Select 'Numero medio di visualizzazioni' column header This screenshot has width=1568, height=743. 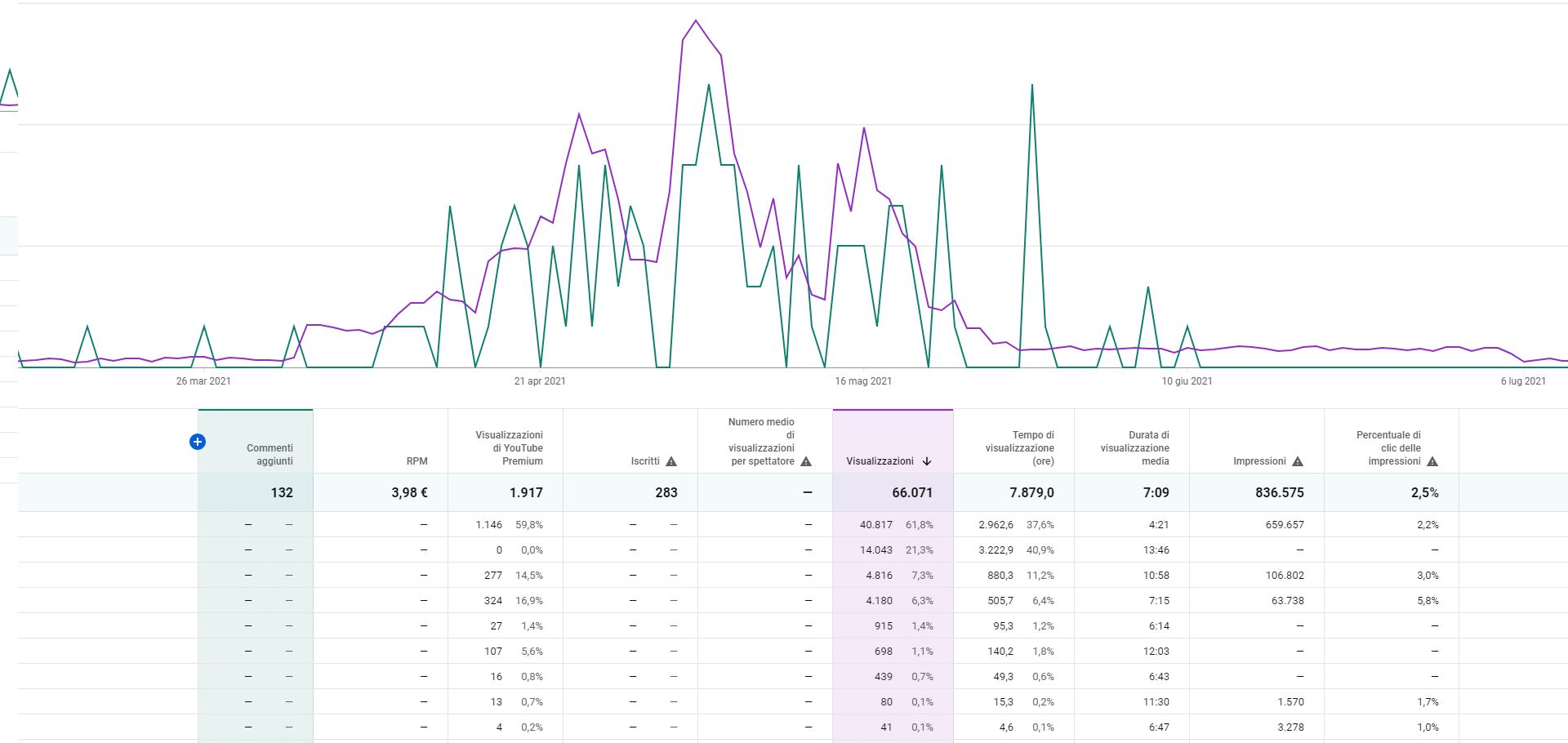coord(761,442)
